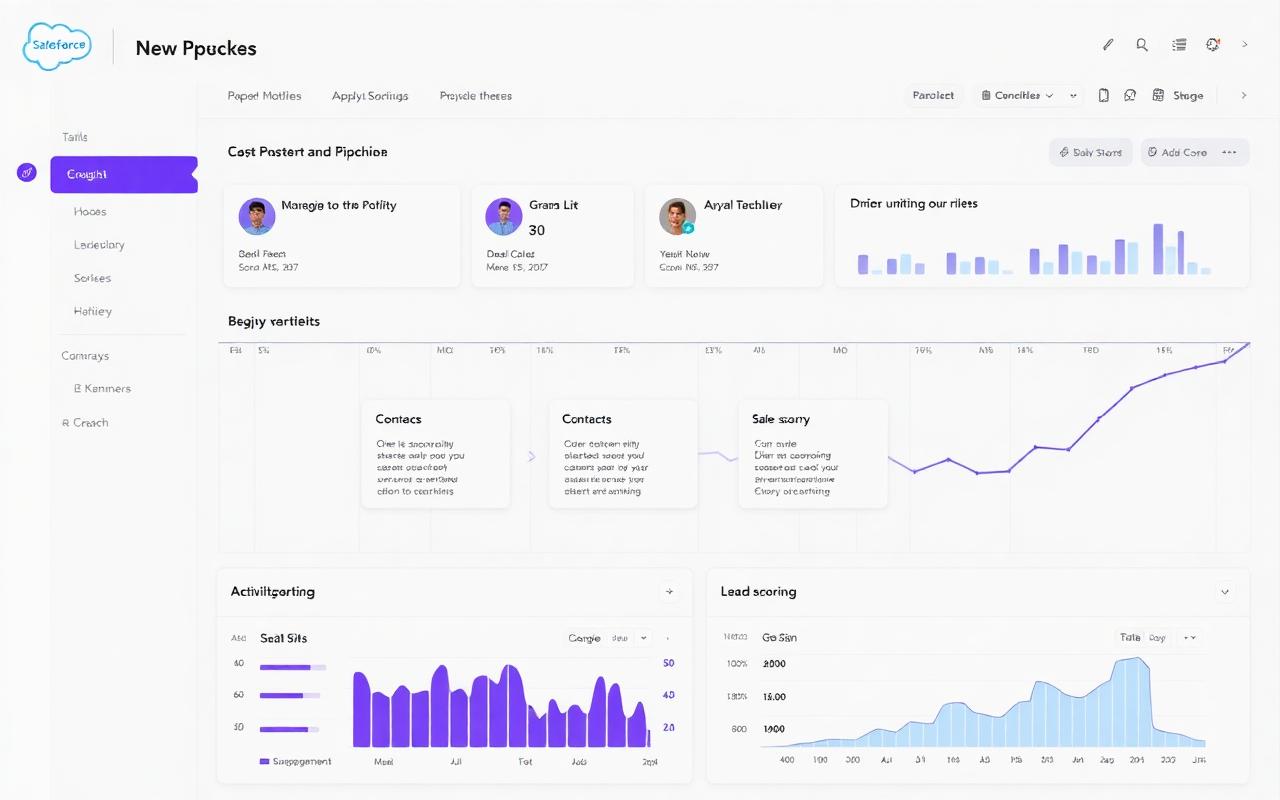The height and width of the screenshot is (800, 1280).
Task: Click the toolbar right chevron after Stage
Action: pos(1244,96)
